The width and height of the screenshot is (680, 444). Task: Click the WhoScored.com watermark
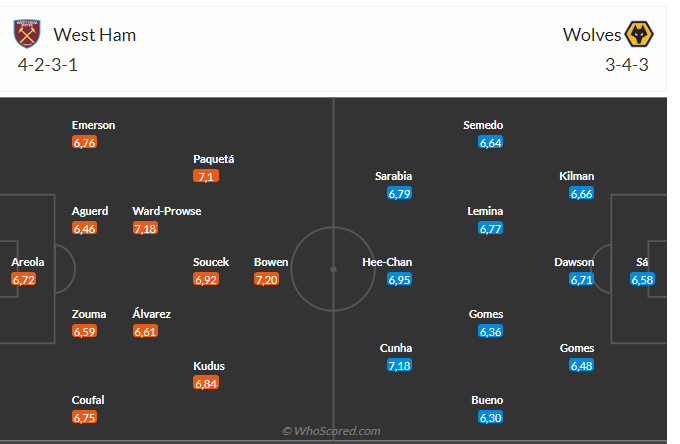331,431
